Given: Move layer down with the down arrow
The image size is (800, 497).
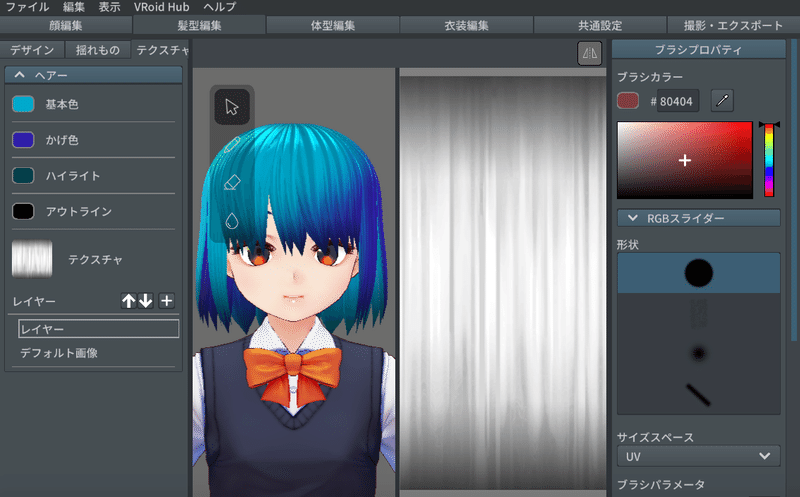Looking at the screenshot, I should [146, 301].
